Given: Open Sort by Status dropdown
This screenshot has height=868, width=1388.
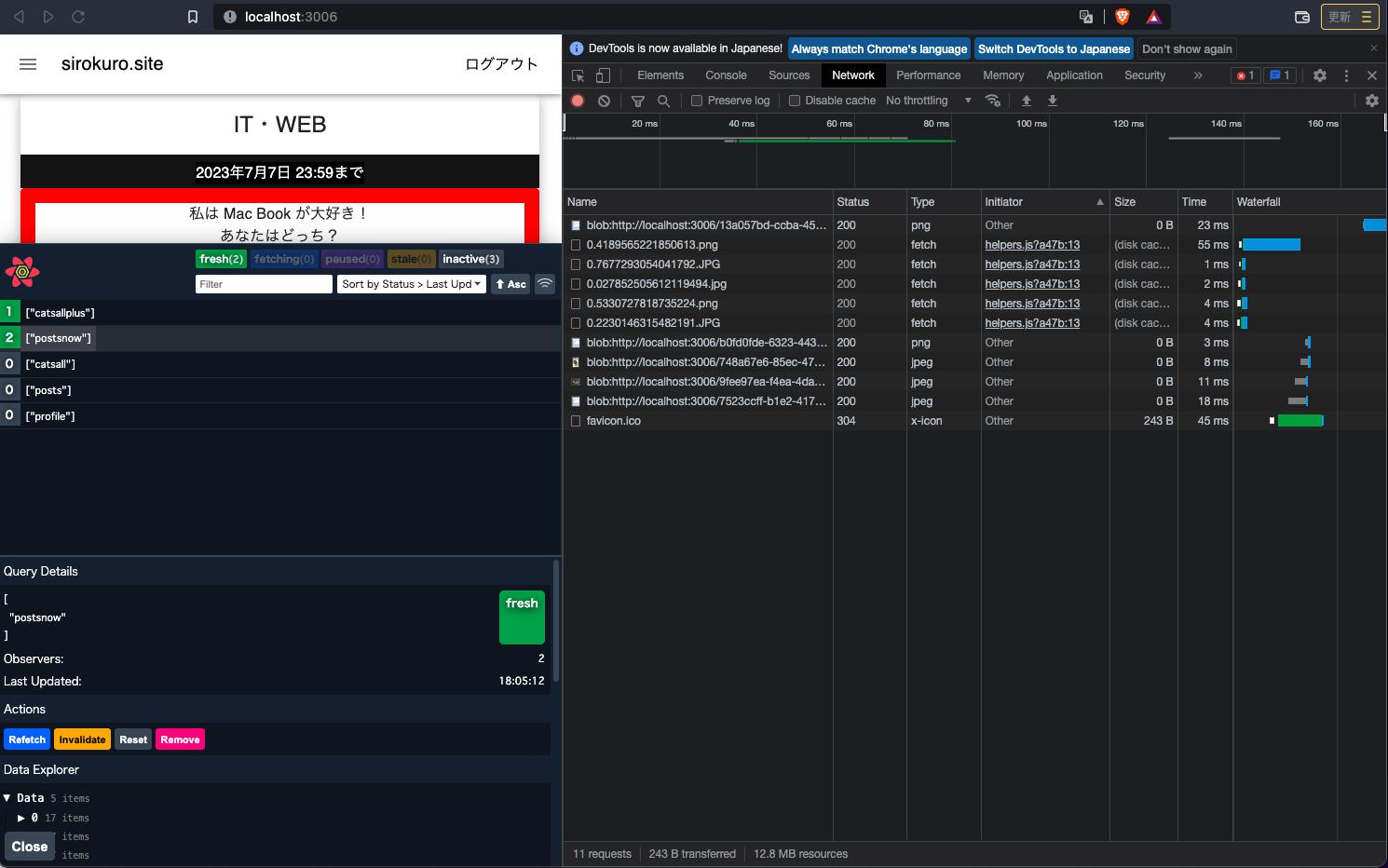Looking at the screenshot, I should coord(411,284).
